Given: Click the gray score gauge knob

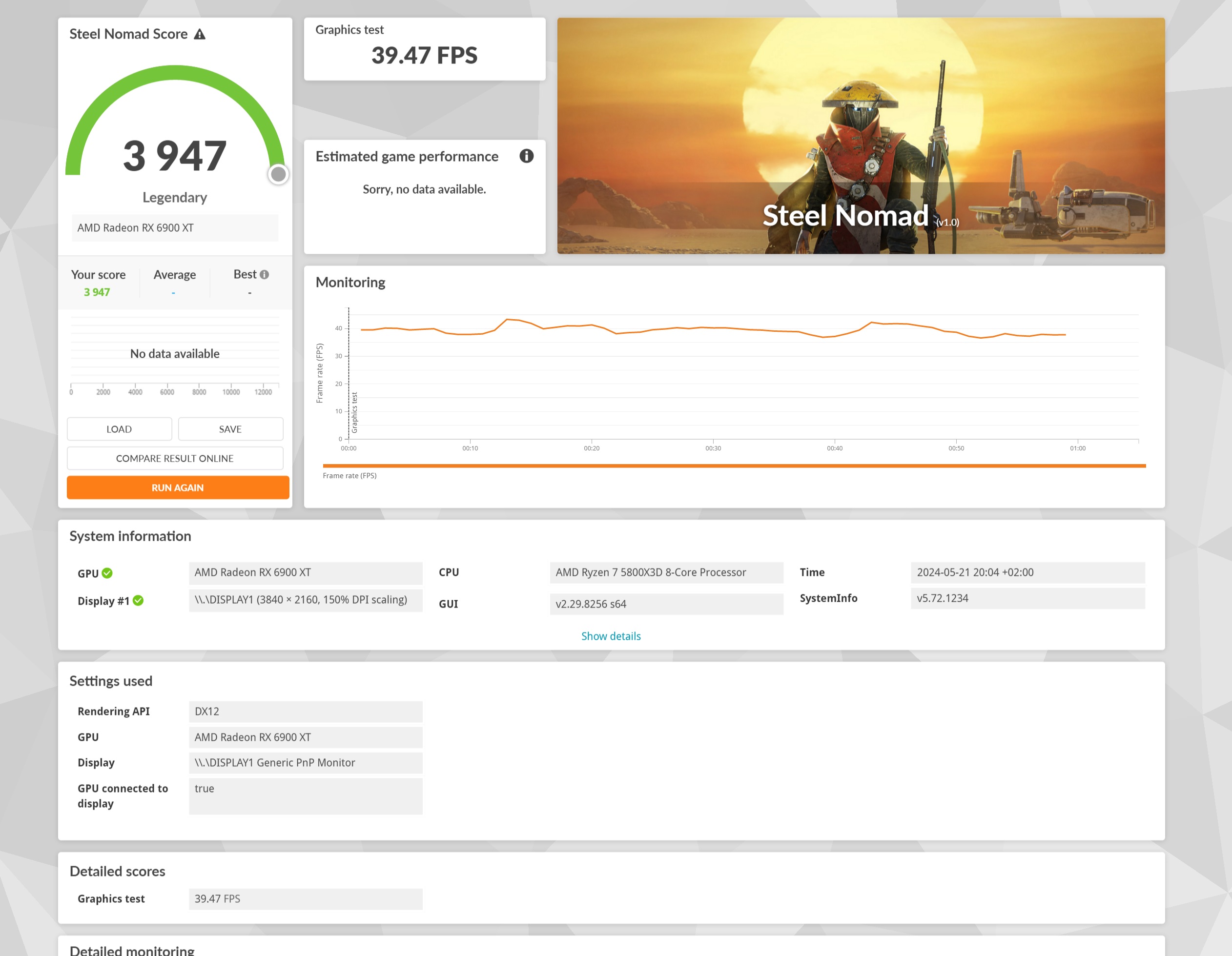Looking at the screenshot, I should point(278,174).
